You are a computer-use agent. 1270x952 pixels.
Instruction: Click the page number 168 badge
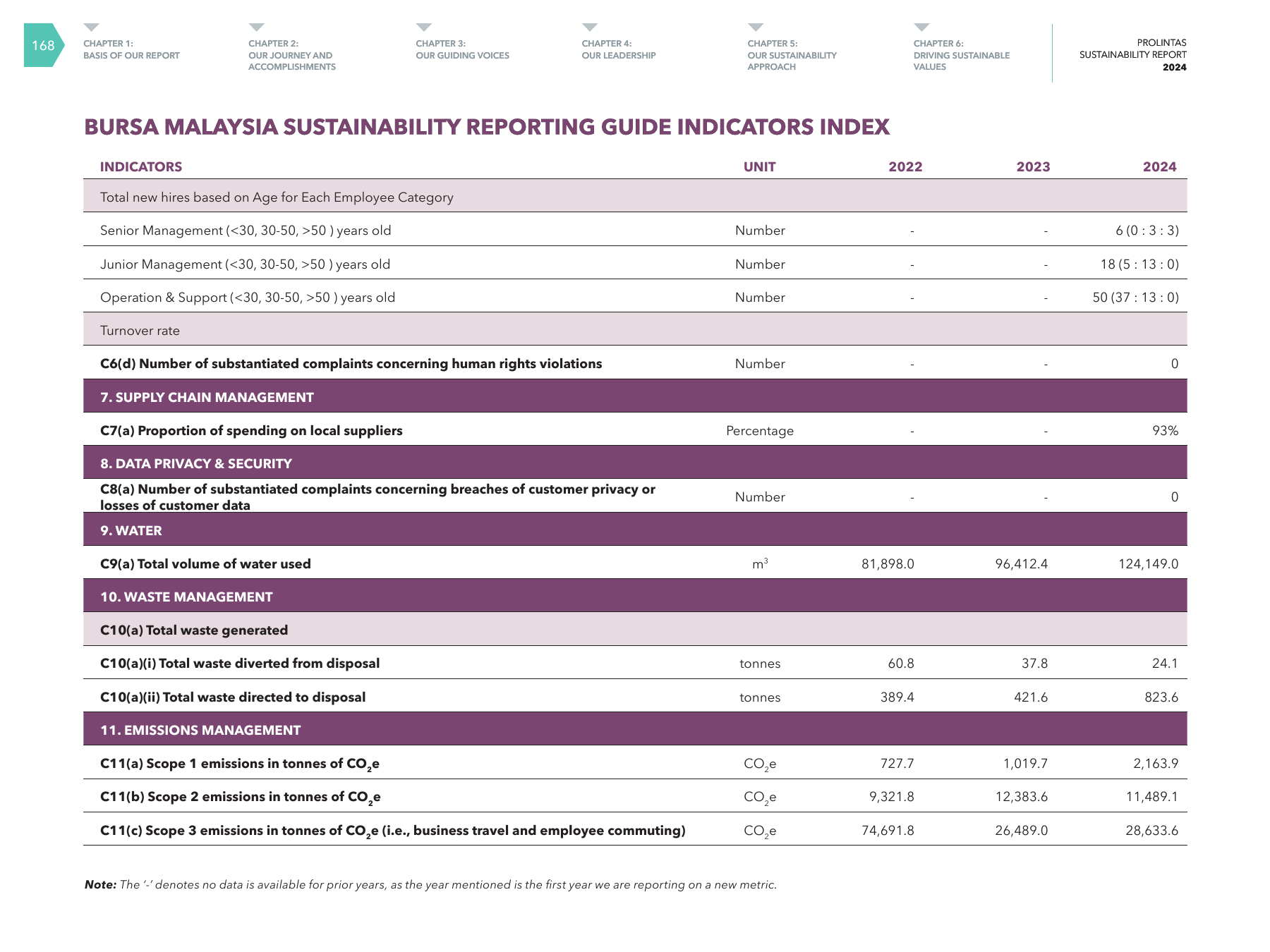coord(43,45)
